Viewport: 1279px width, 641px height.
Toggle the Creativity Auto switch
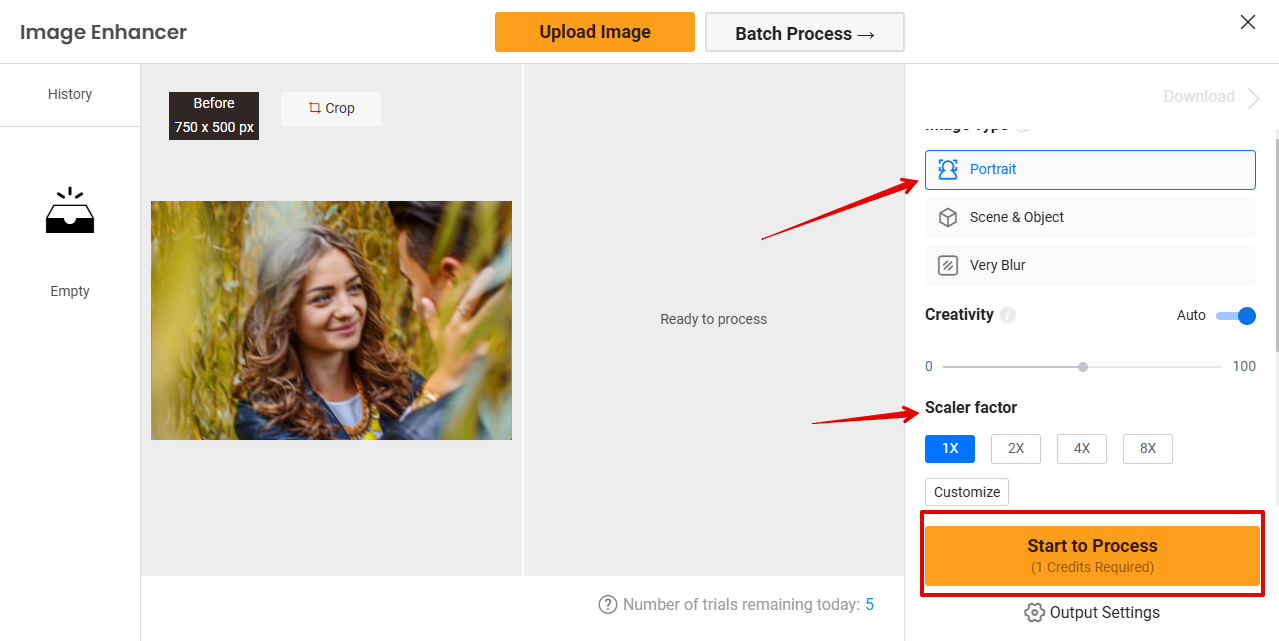tap(1236, 316)
